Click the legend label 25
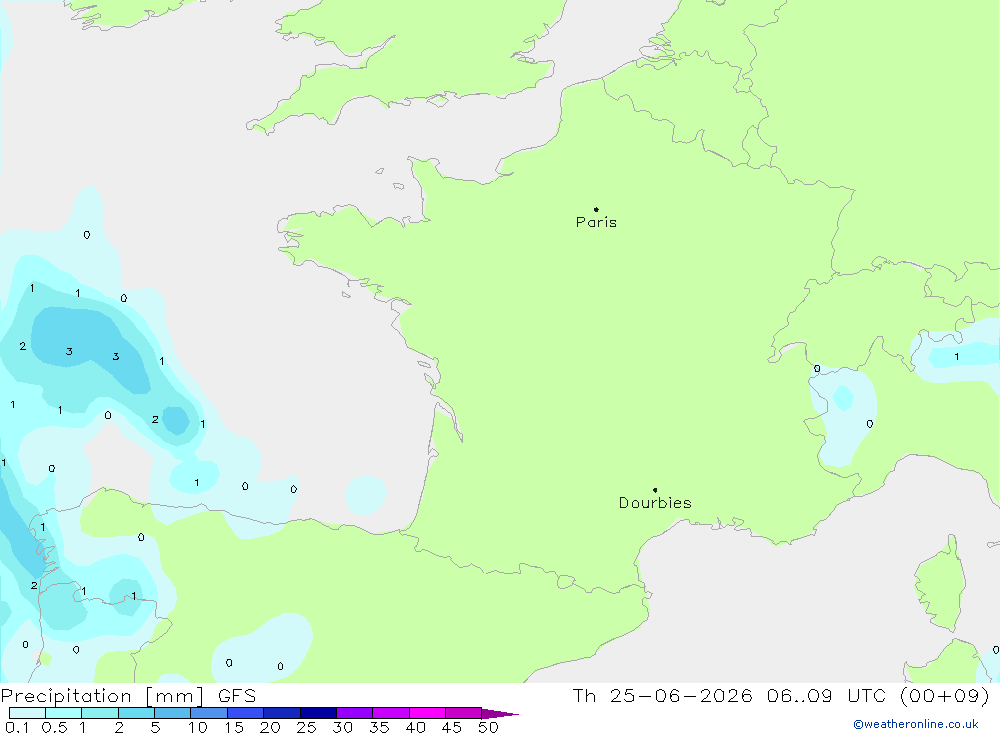 coord(306,727)
